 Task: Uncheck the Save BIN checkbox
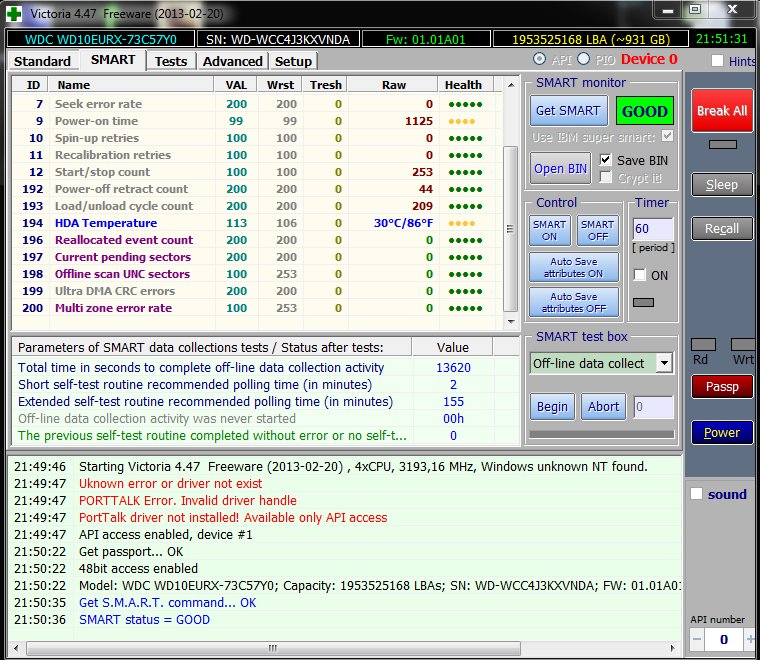click(x=606, y=160)
